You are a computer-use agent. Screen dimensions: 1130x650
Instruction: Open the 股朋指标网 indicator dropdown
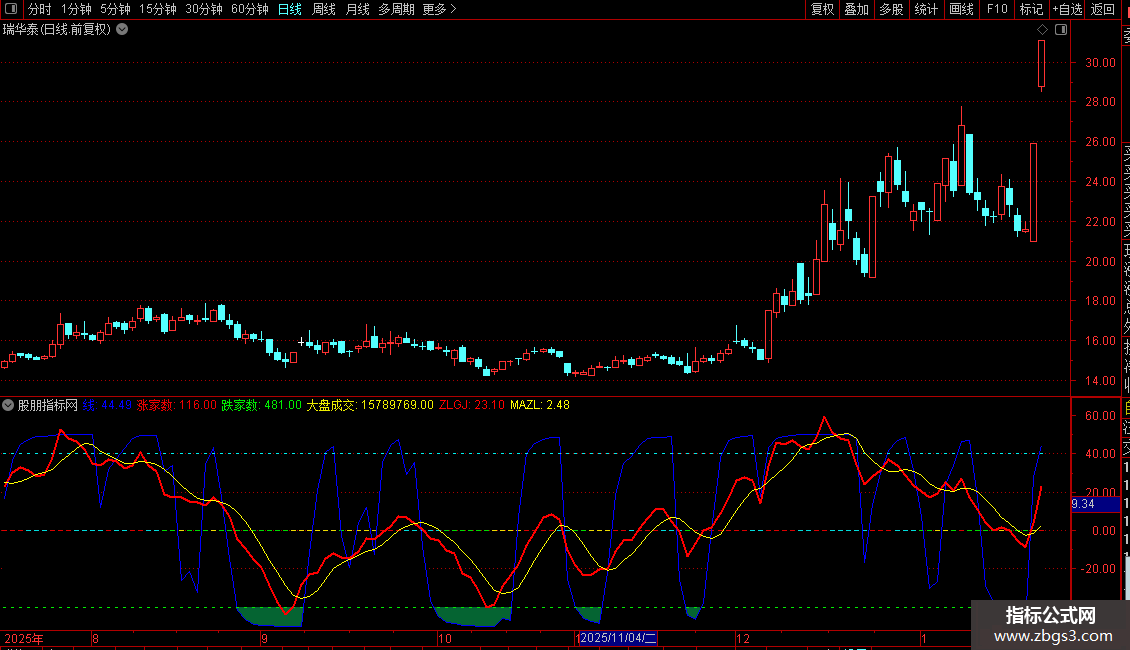click(8, 405)
